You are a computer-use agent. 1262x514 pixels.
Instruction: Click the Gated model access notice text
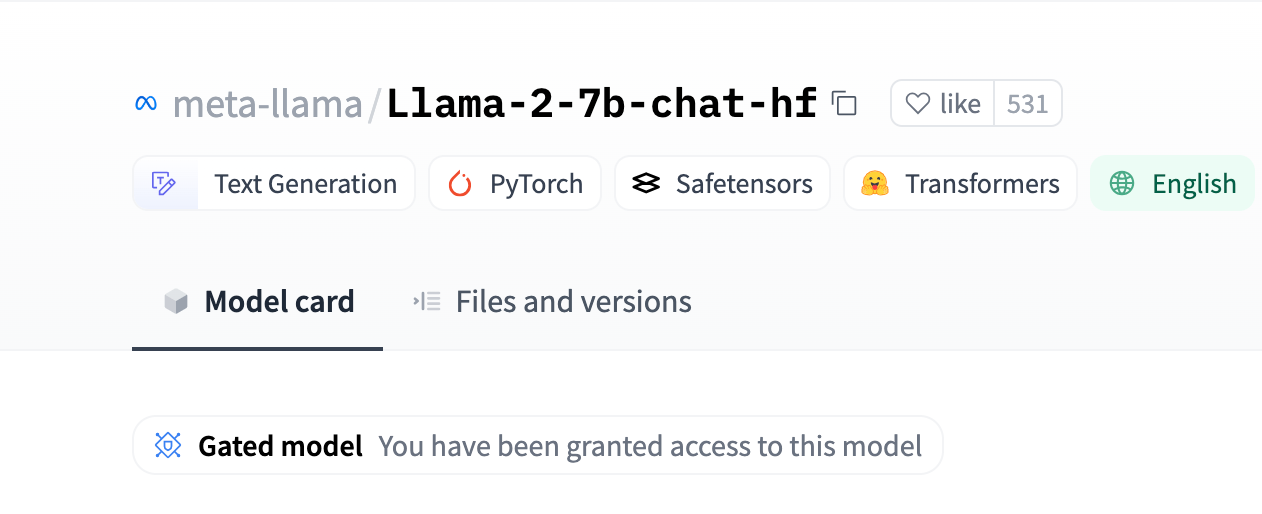tap(650, 446)
